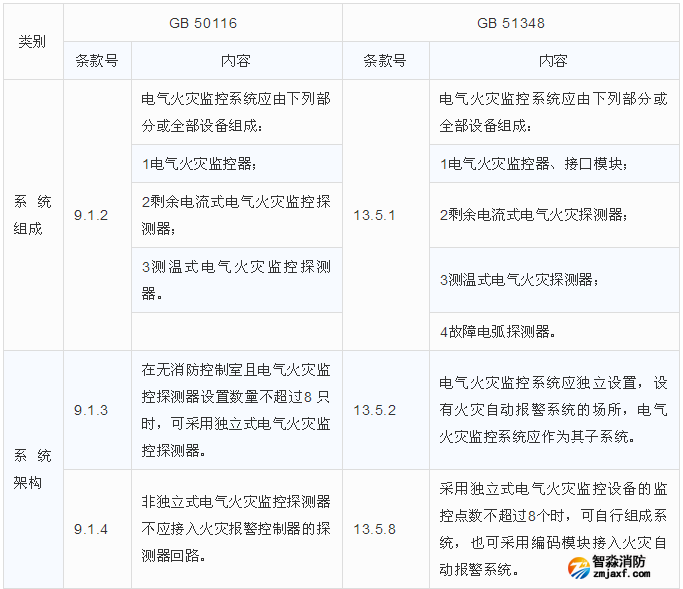Viewport: 683px width, 589px height.
Task: Click the zmjaxf.com watermark link
Action: (x=621, y=576)
